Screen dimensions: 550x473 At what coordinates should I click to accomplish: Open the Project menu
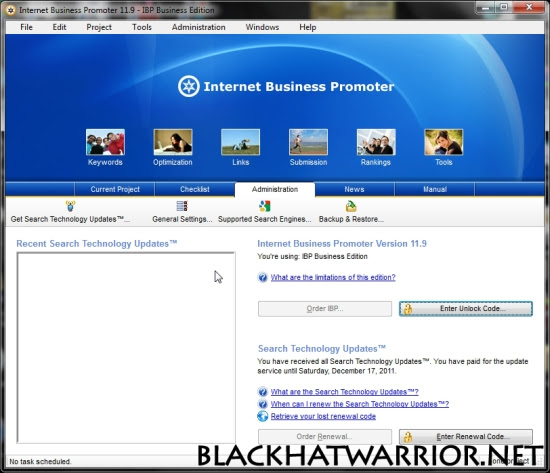point(99,27)
